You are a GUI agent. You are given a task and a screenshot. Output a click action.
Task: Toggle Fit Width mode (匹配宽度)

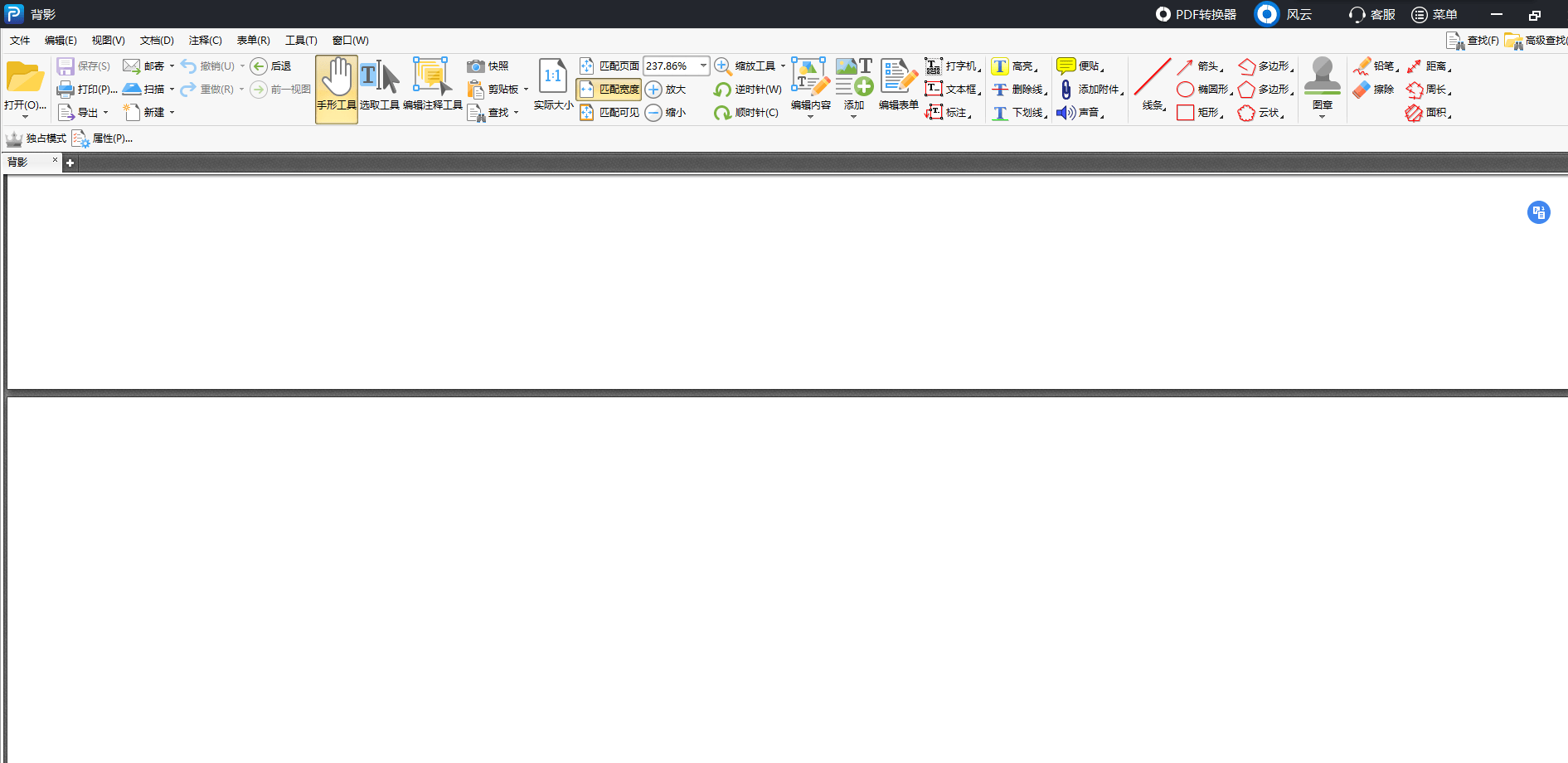click(x=609, y=90)
